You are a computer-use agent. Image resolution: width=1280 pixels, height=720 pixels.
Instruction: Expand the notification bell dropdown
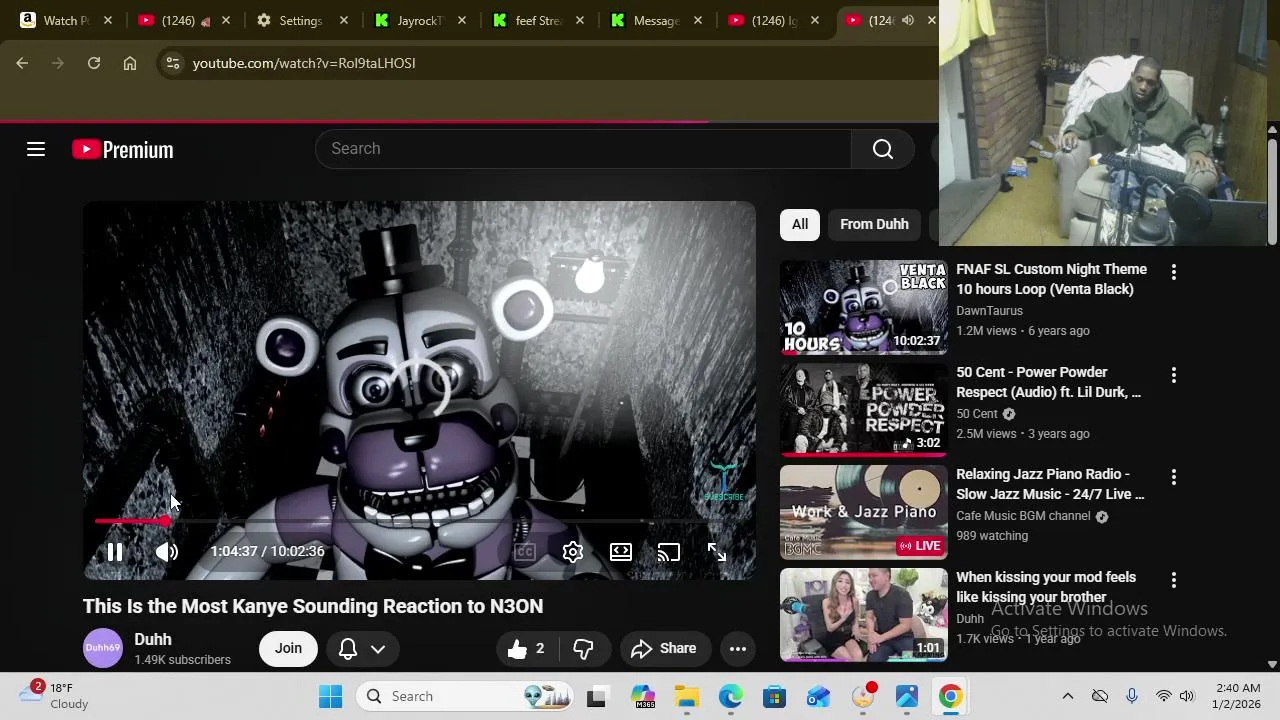tap(363, 649)
